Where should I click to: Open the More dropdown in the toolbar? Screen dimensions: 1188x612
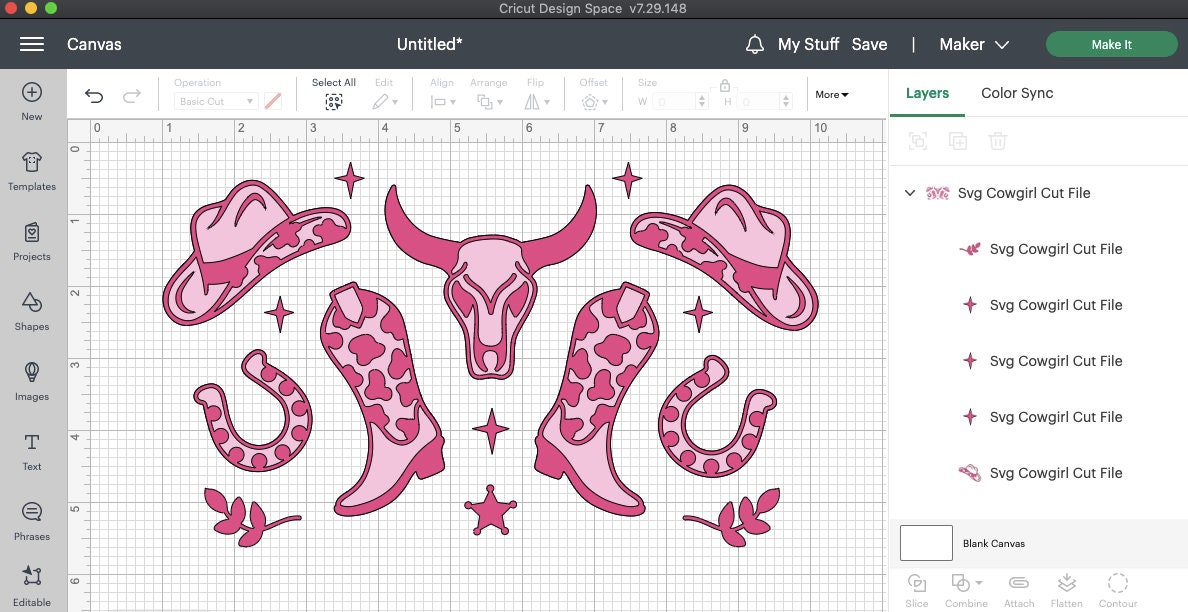[831, 94]
